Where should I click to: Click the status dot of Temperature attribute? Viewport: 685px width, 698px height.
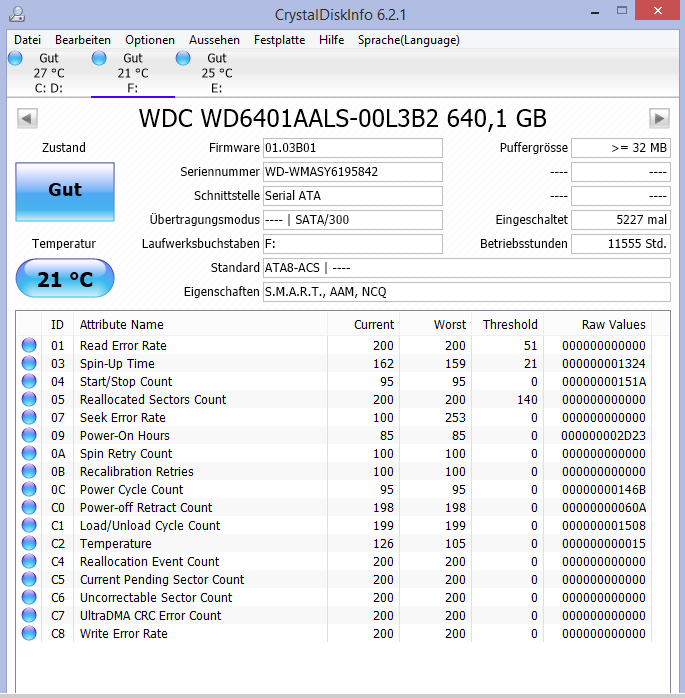tap(29, 544)
